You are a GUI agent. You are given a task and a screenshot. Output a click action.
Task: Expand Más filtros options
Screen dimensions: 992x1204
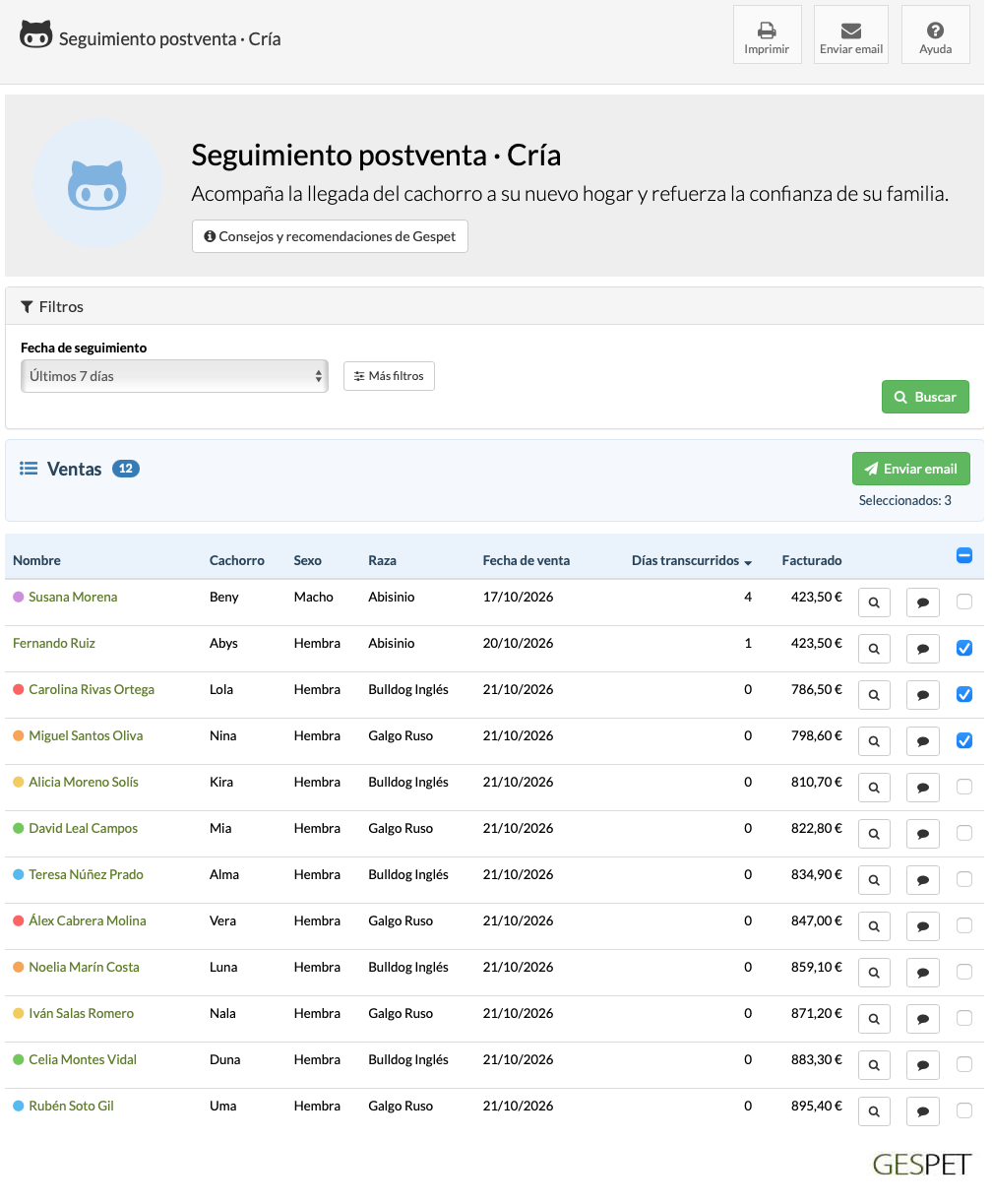pos(389,376)
